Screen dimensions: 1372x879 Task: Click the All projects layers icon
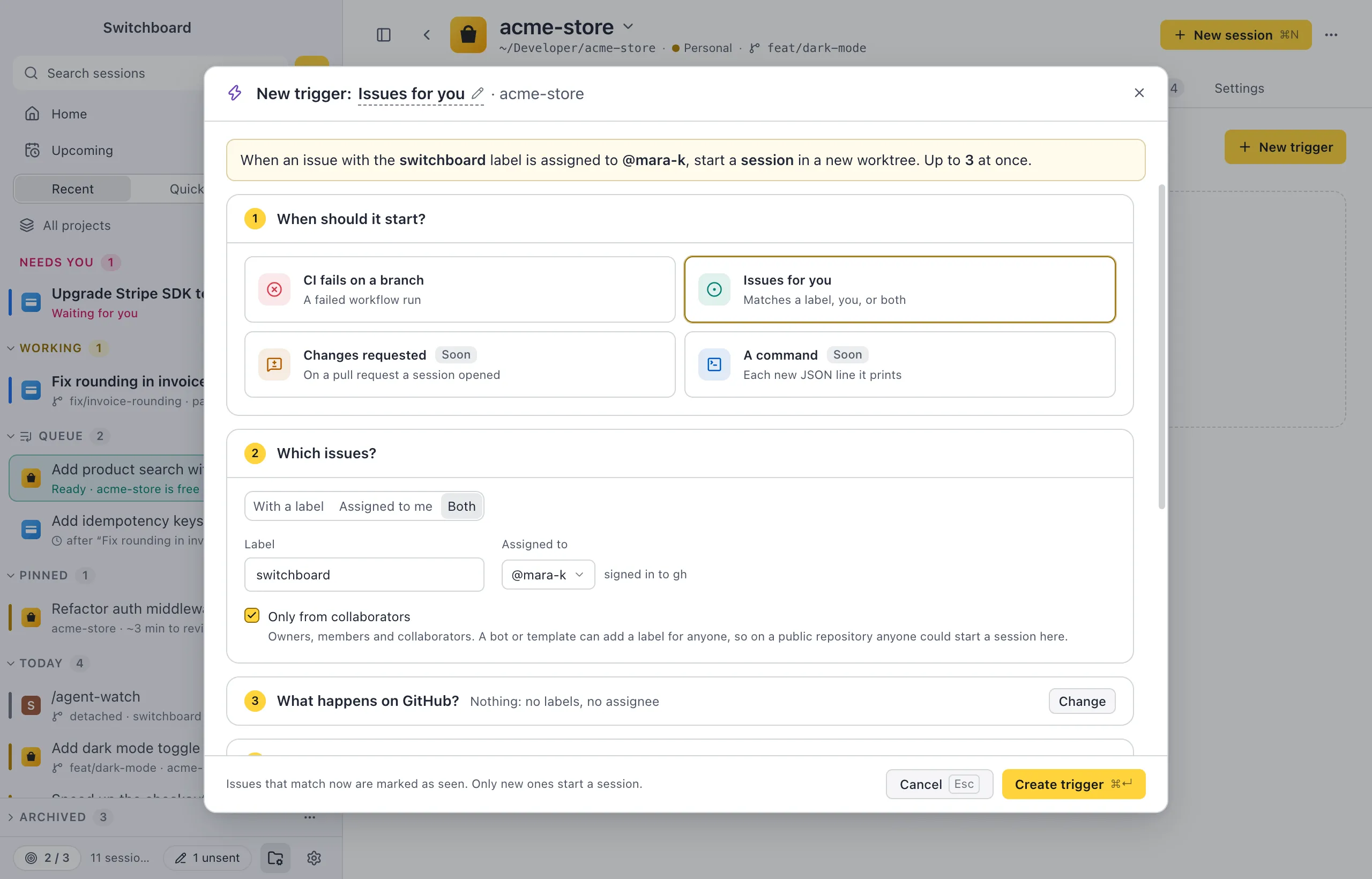pos(27,226)
